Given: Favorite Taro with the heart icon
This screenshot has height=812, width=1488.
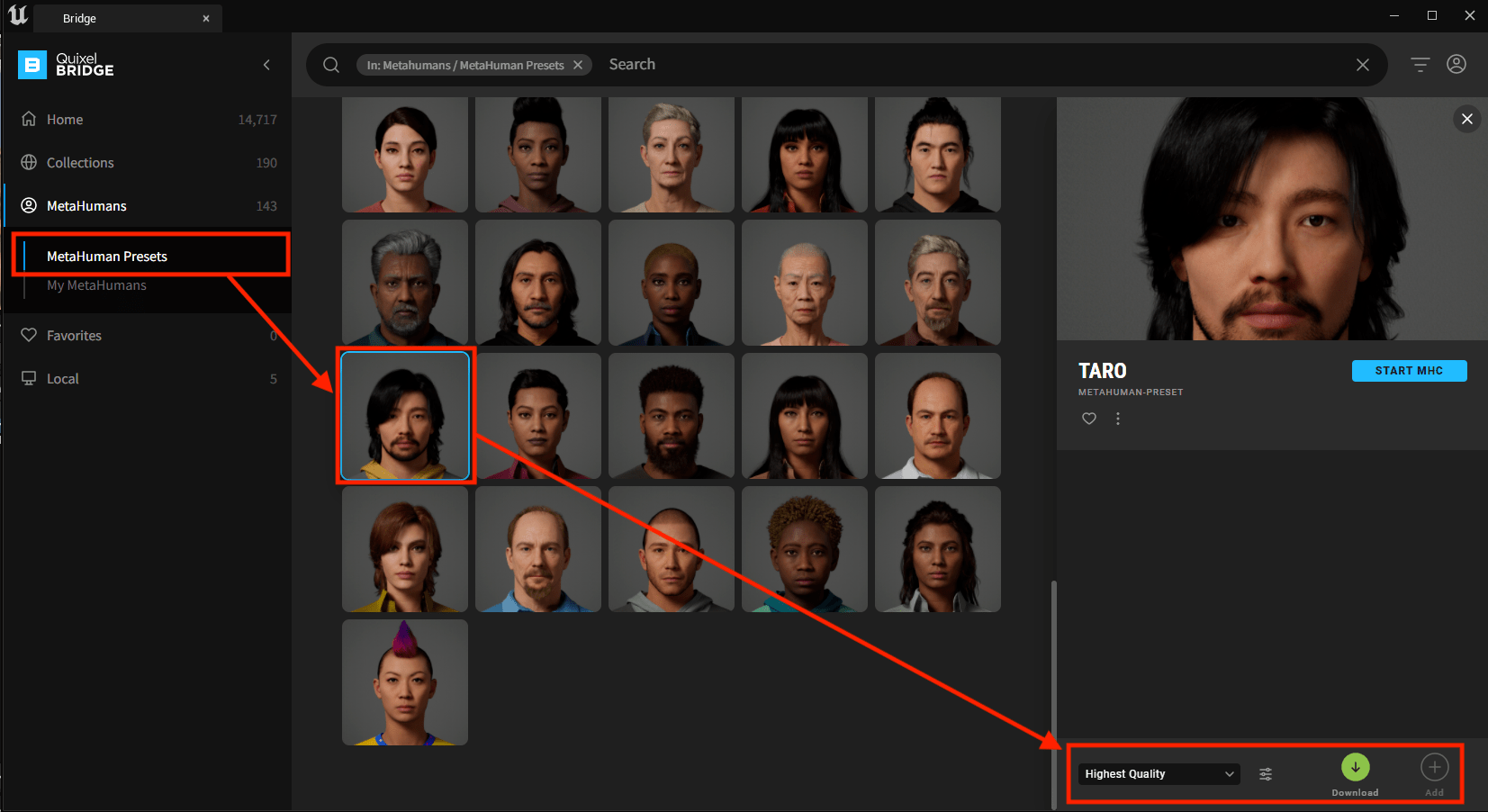Looking at the screenshot, I should 1089,419.
